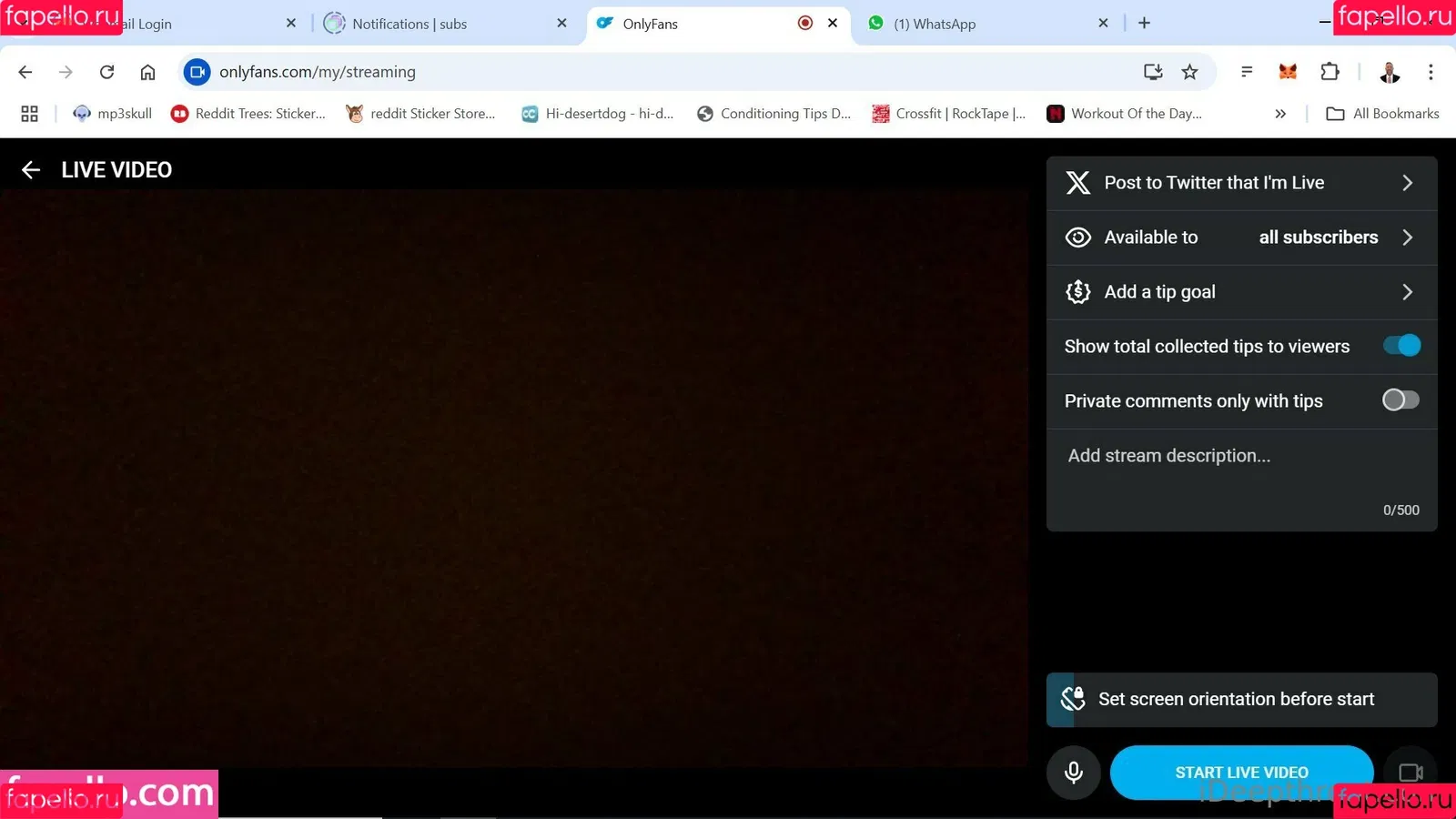Image resolution: width=1456 pixels, height=819 pixels.
Task: Show more bookmarks with overflow chevron
Action: (1280, 114)
